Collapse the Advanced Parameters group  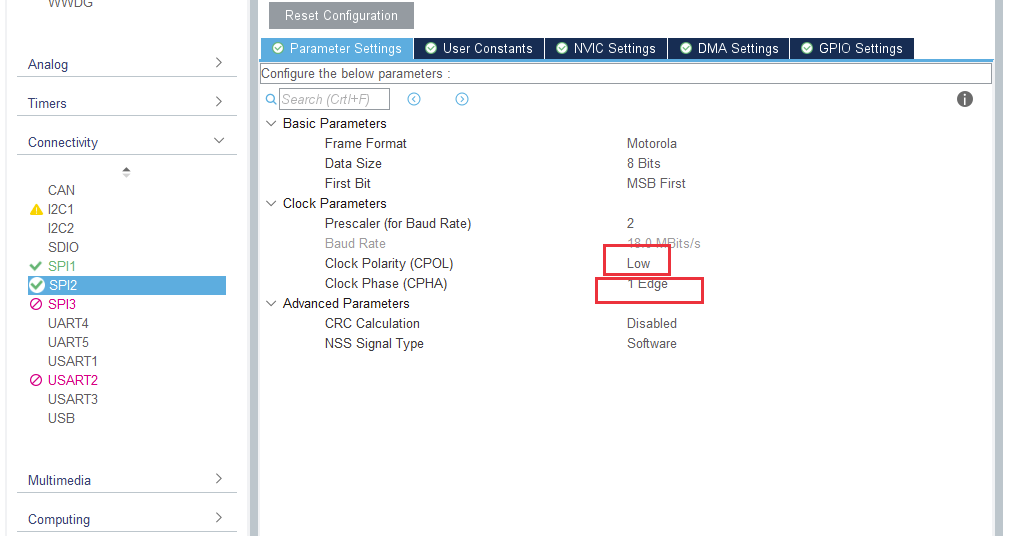click(271, 304)
